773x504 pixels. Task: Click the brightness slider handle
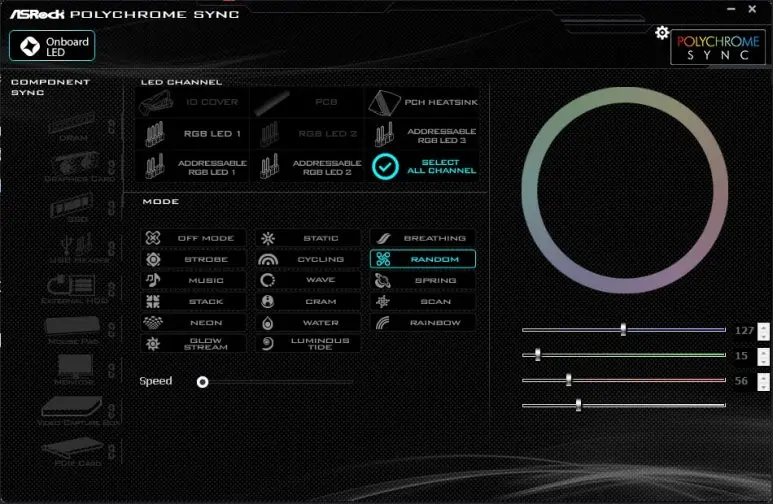pos(578,405)
